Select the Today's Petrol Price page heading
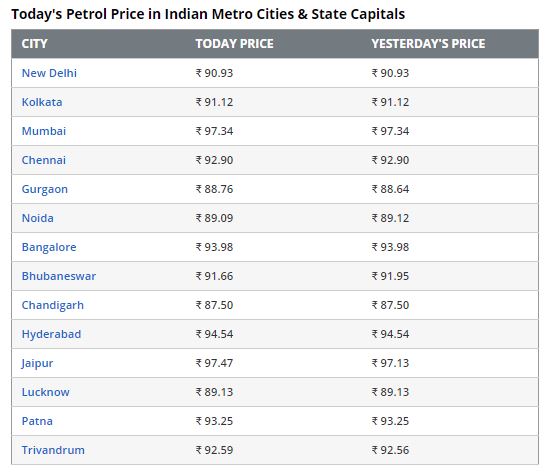This screenshot has height=475, width=545. 208,15
